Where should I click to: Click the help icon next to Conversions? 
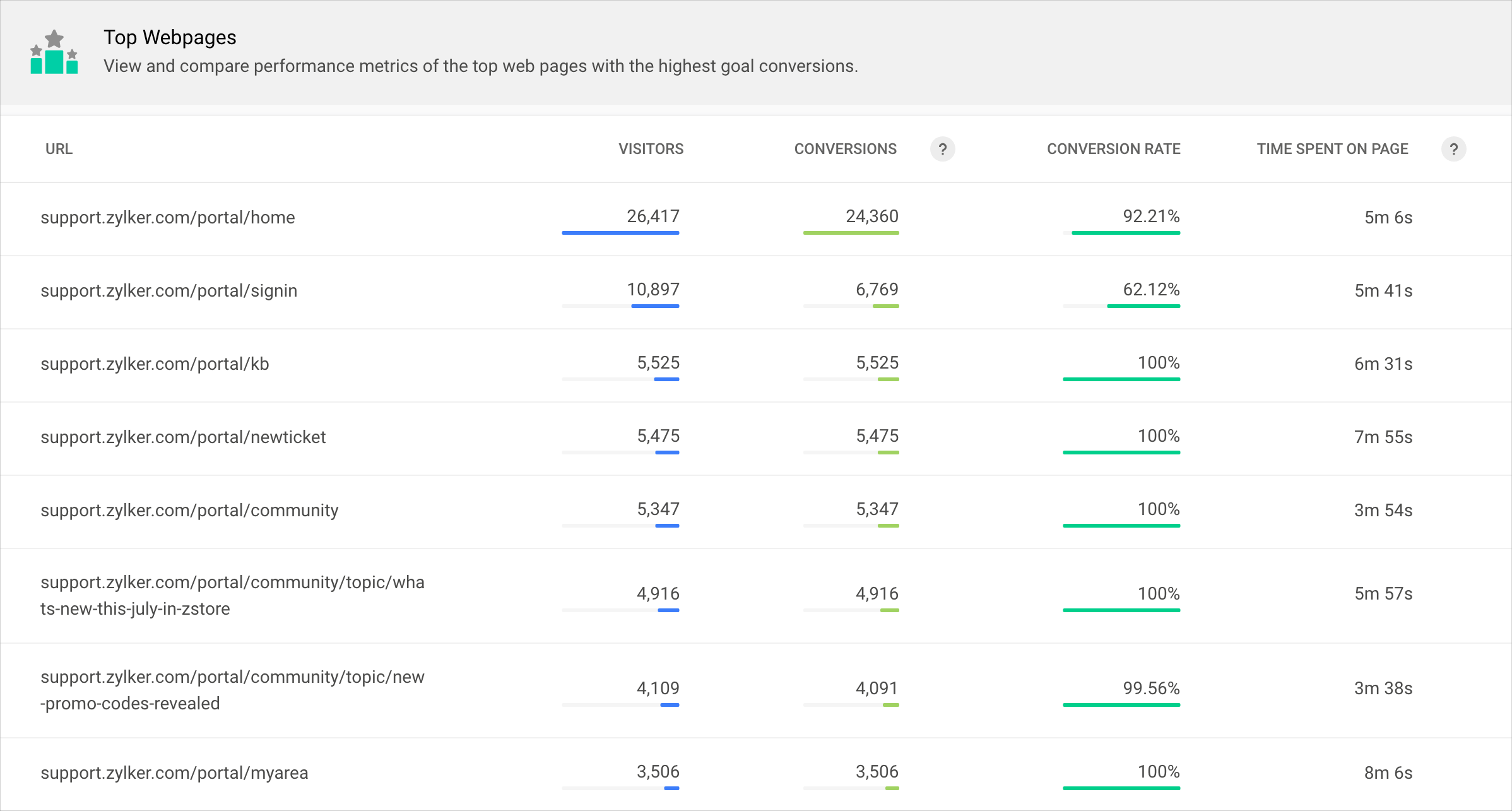click(x=942, y=149)
